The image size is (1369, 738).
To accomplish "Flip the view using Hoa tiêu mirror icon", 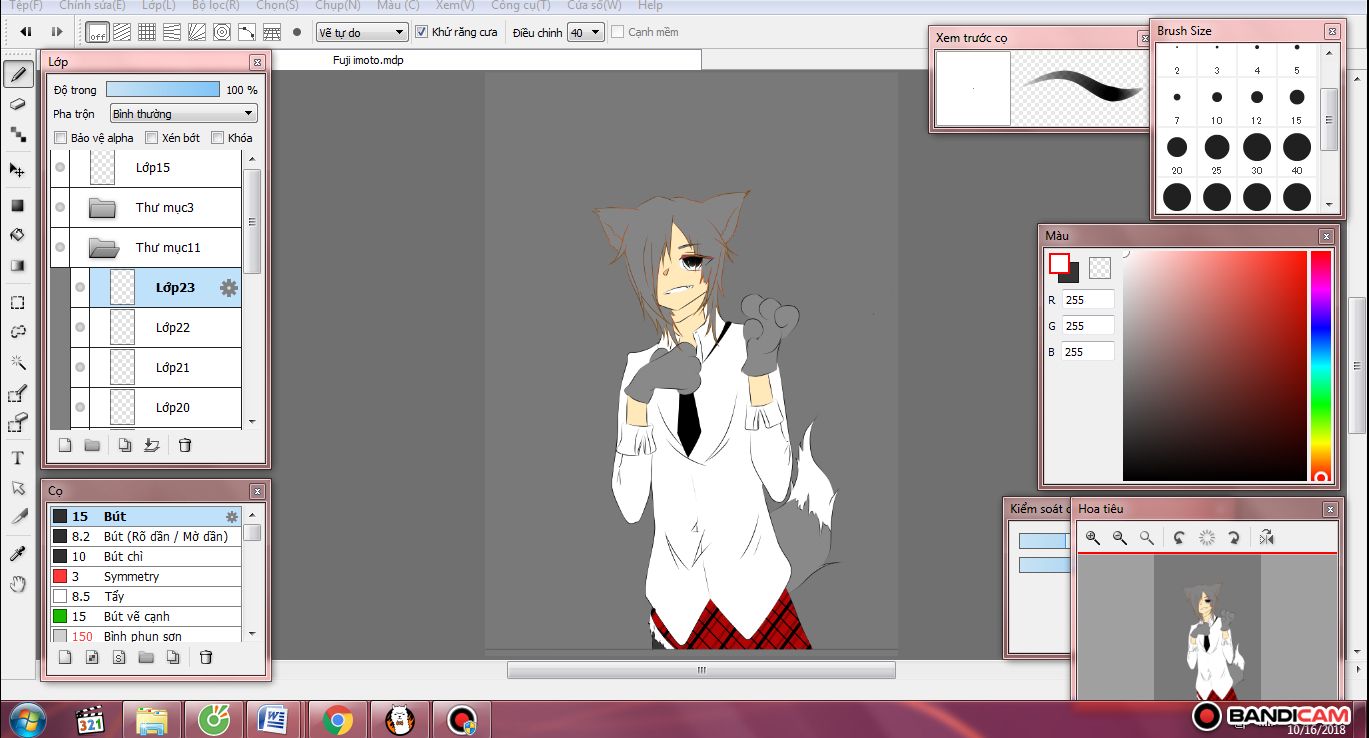I will 1267,538.
